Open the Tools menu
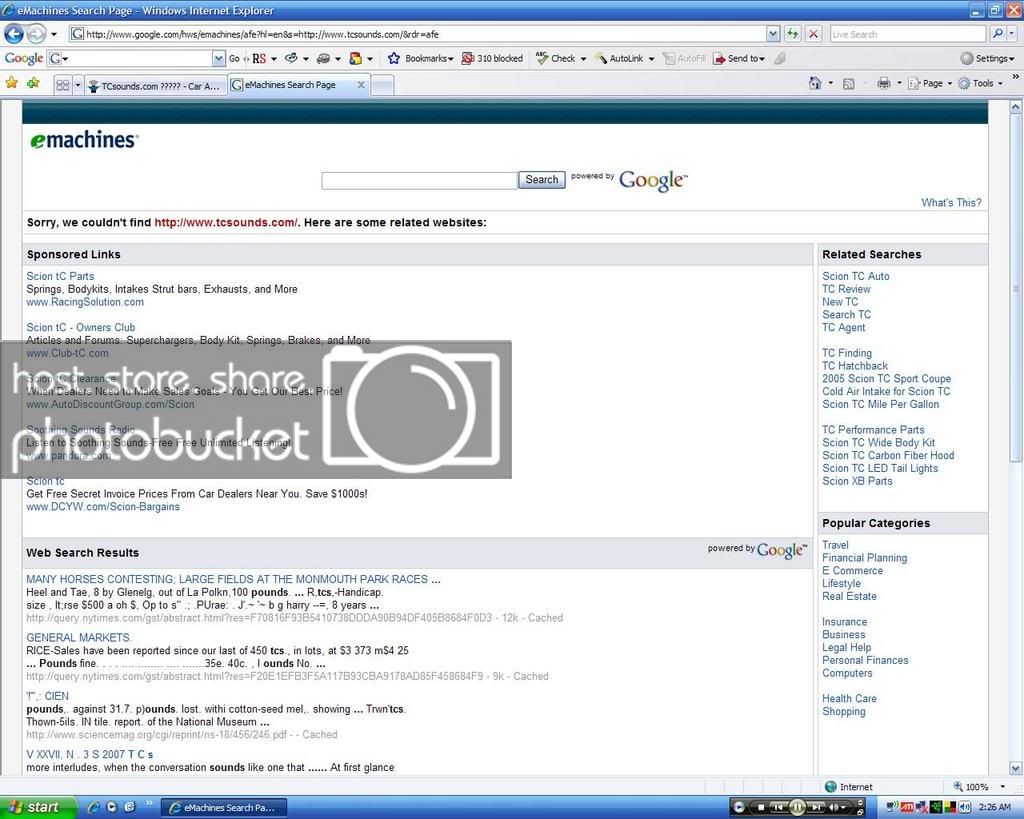 [x=980, y=84]
